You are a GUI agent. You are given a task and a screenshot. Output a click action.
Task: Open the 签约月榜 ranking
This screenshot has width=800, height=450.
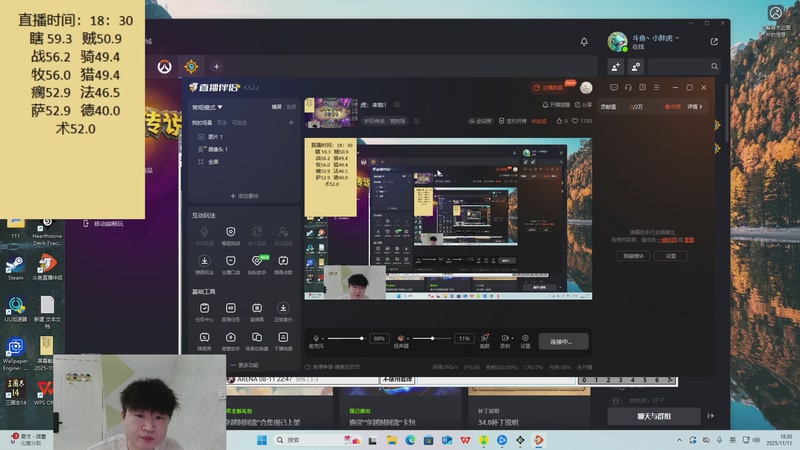[x=512, y=121]
